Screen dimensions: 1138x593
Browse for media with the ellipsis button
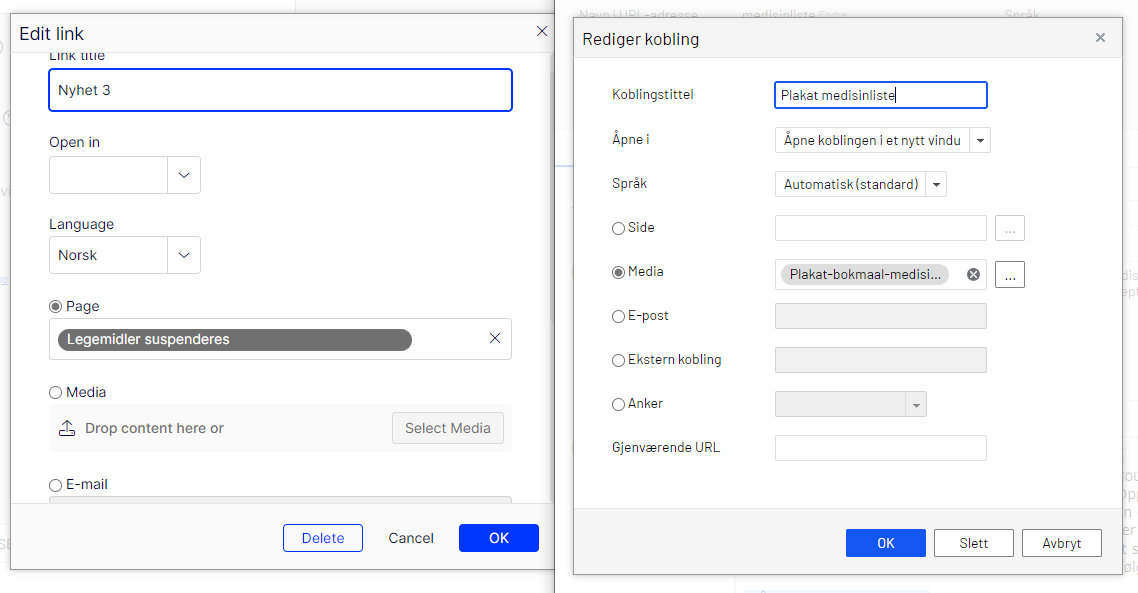point(1009,275)
